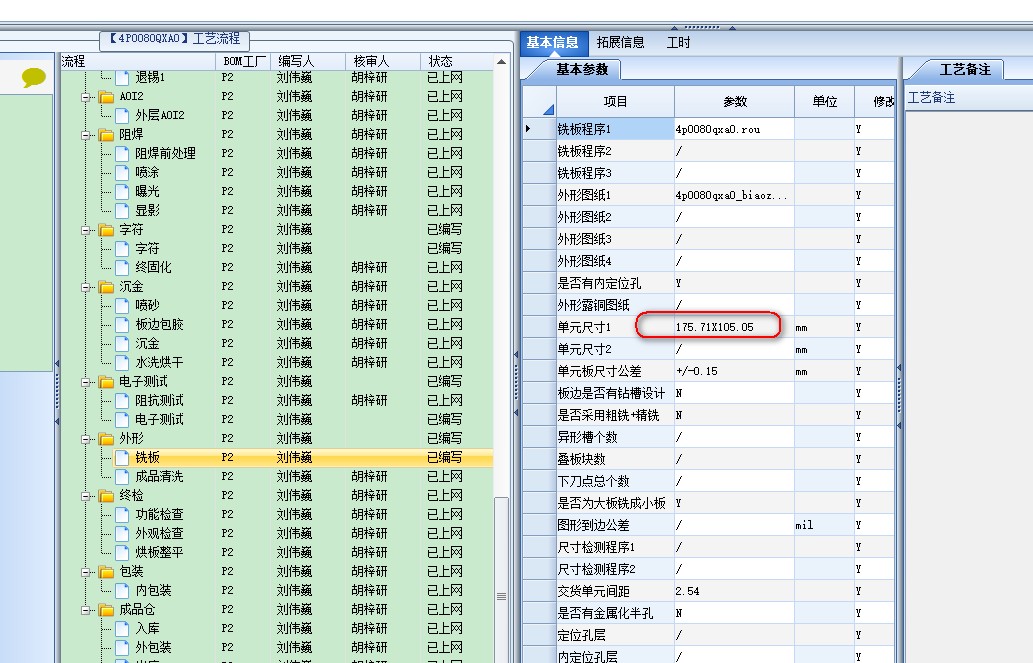Click the 电子测试 folder icon

pos(106,382)
